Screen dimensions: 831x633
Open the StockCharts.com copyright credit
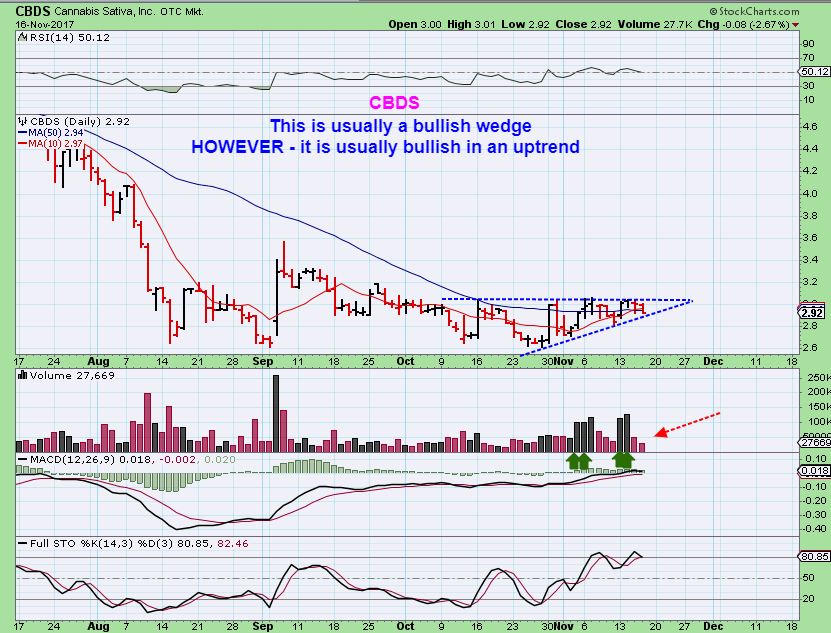coord(755,11)
